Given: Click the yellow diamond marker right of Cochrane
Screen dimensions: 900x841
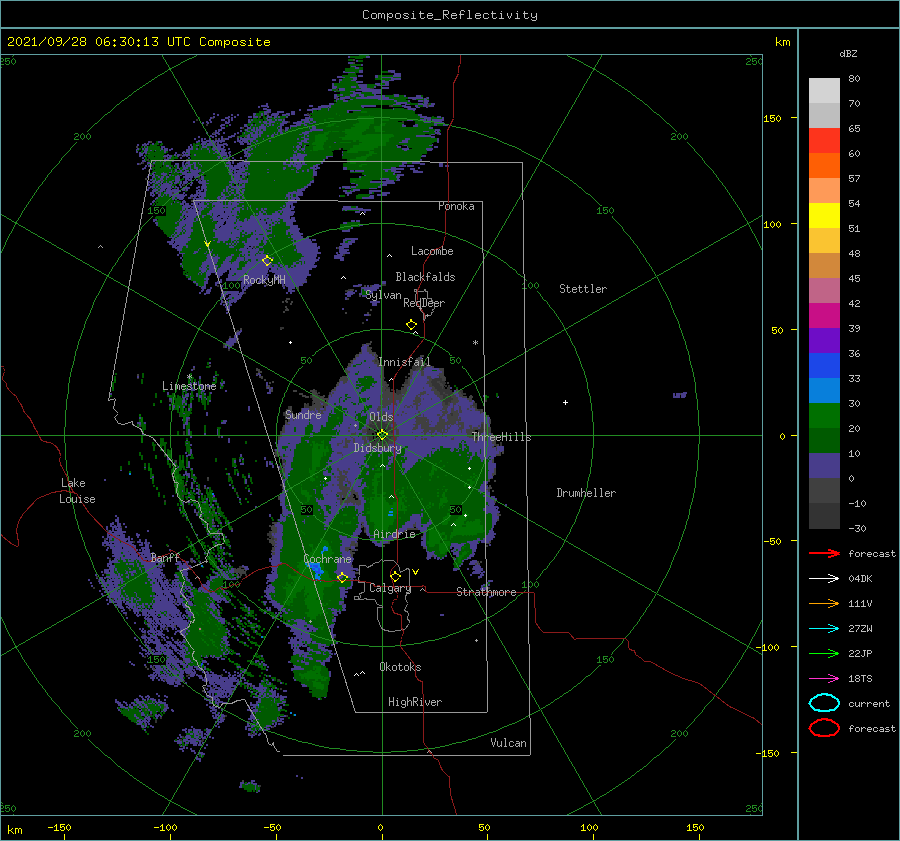Looking at the screenshot, I should click(x=342, y=577).
